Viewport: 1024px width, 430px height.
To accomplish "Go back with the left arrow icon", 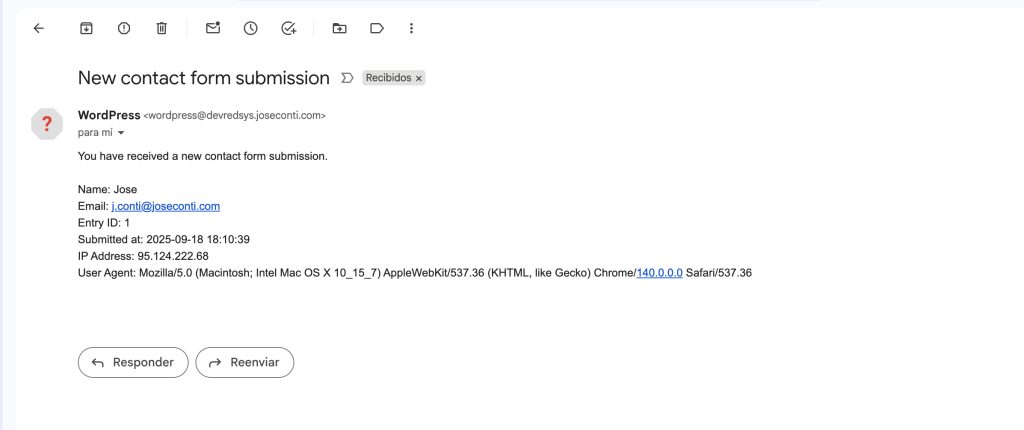I will click(39, 28).
